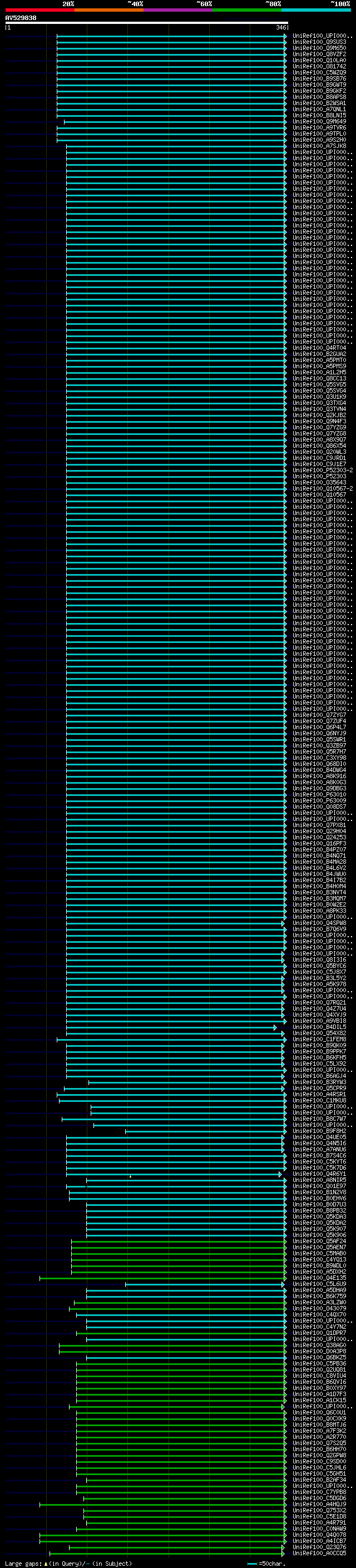Viewport: 356px width, 1568px height.
Task: Click hit label UniRef100_C3XY98
Action: coord(319,758)
